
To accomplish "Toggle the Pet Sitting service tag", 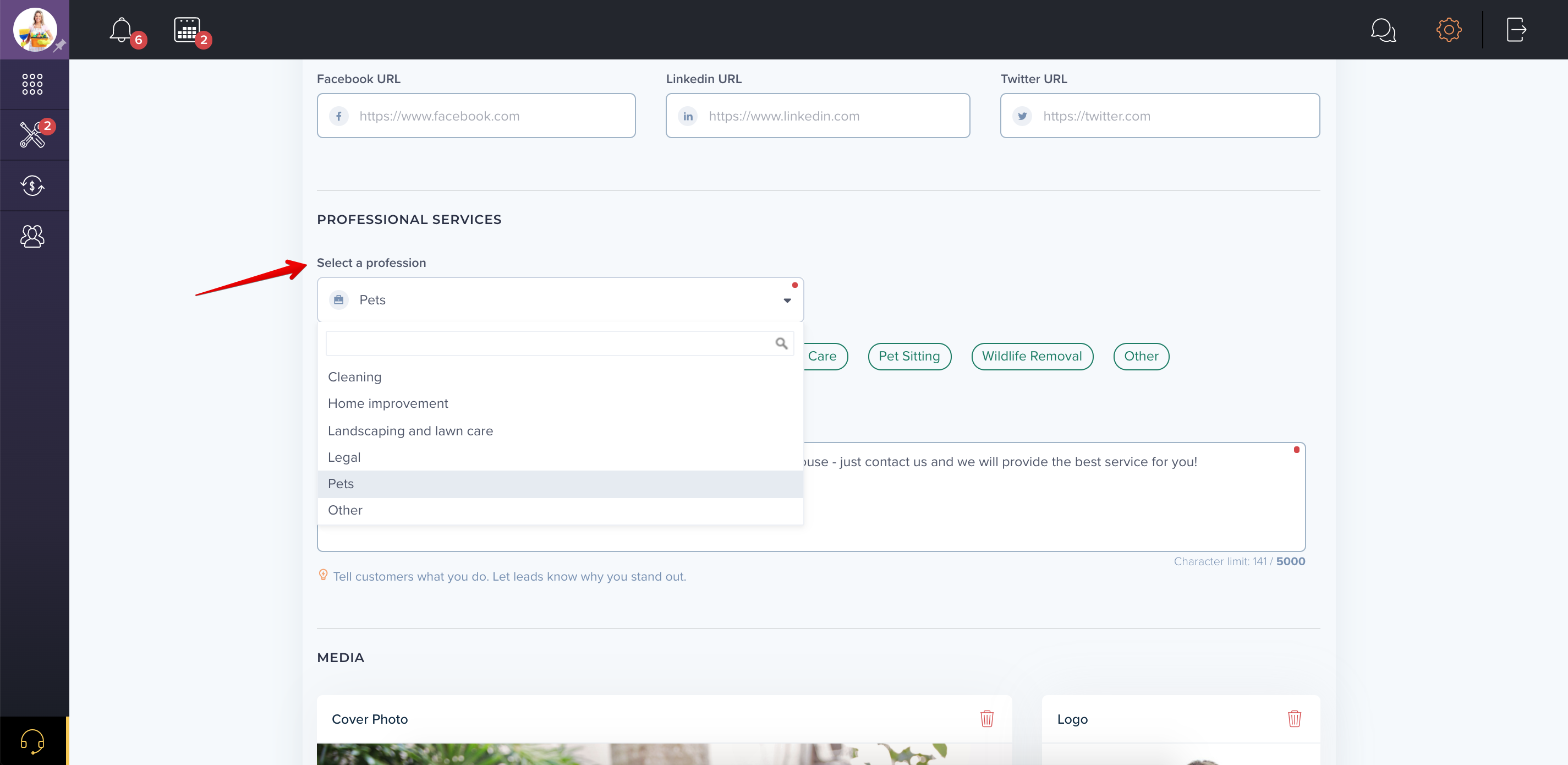I will (909, 356).
